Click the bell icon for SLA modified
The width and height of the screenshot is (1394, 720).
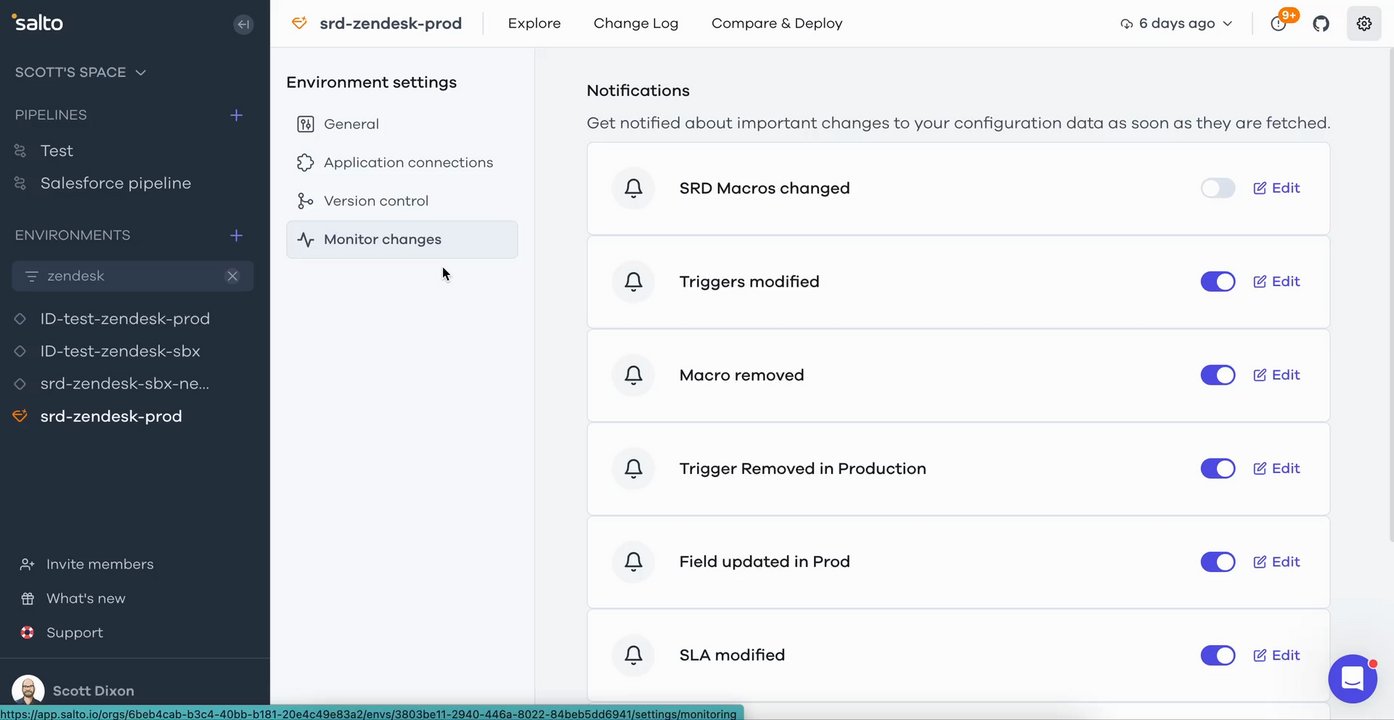pos(633,655)
